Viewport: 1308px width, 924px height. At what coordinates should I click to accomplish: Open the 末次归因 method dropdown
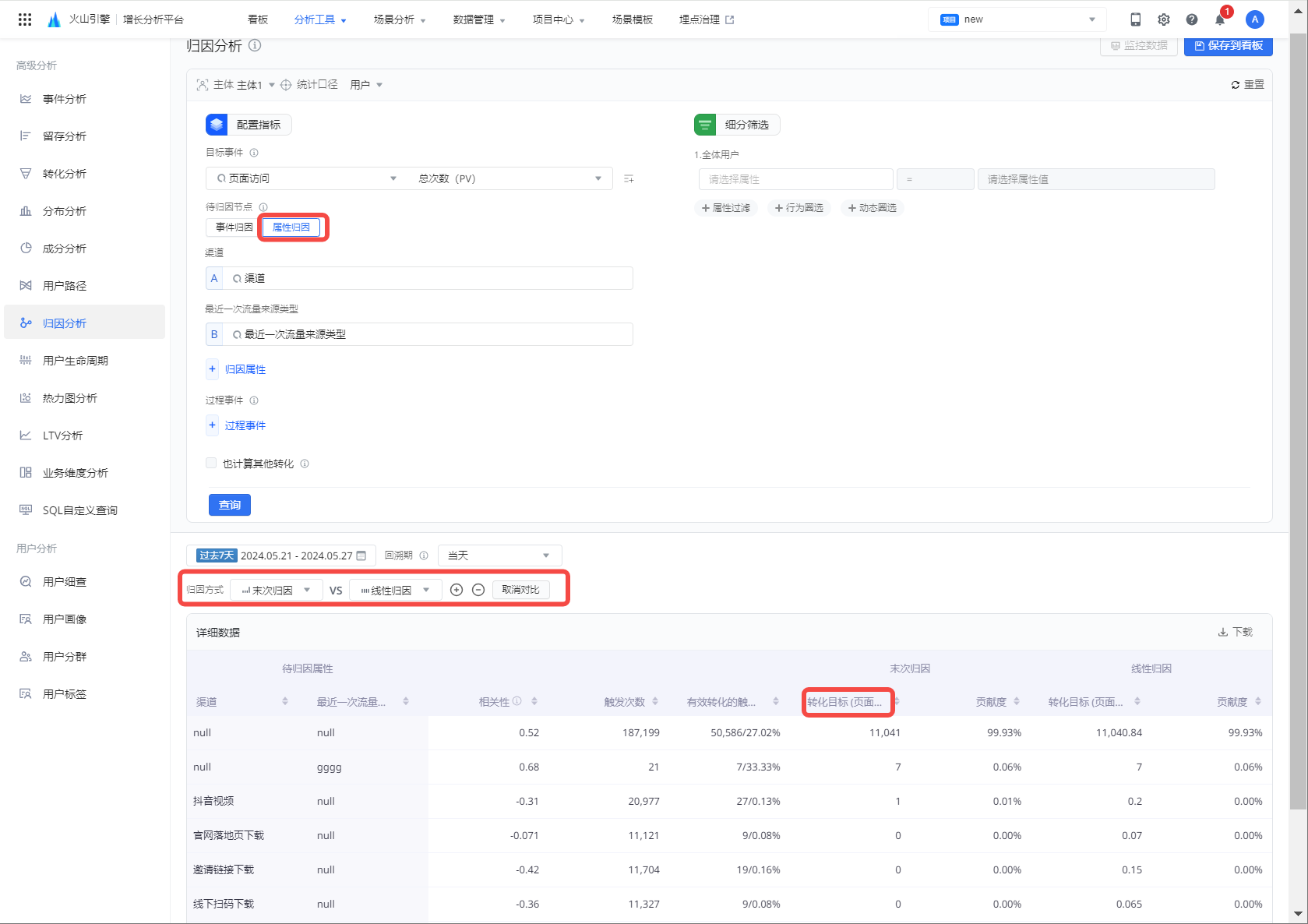coord(276,591)
